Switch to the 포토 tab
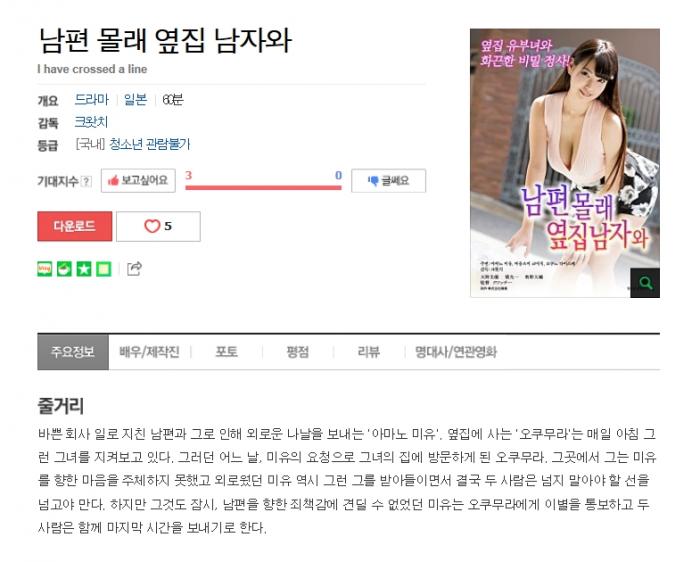This screenshot has height=562, width=700. click(x=227, y=352)
